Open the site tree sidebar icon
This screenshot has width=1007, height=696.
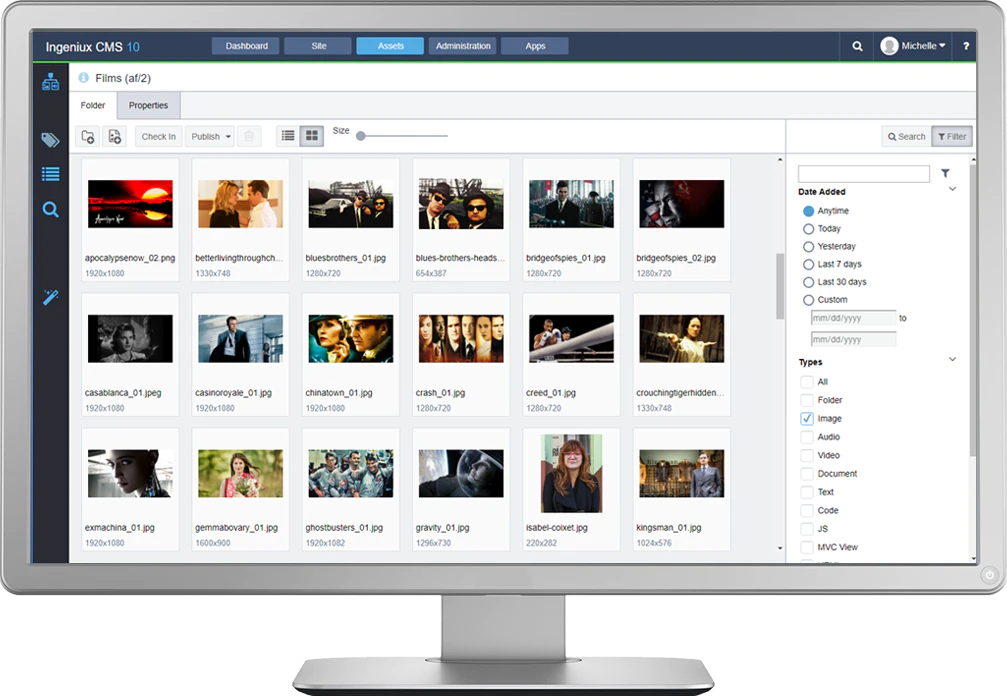coord(51,82)
